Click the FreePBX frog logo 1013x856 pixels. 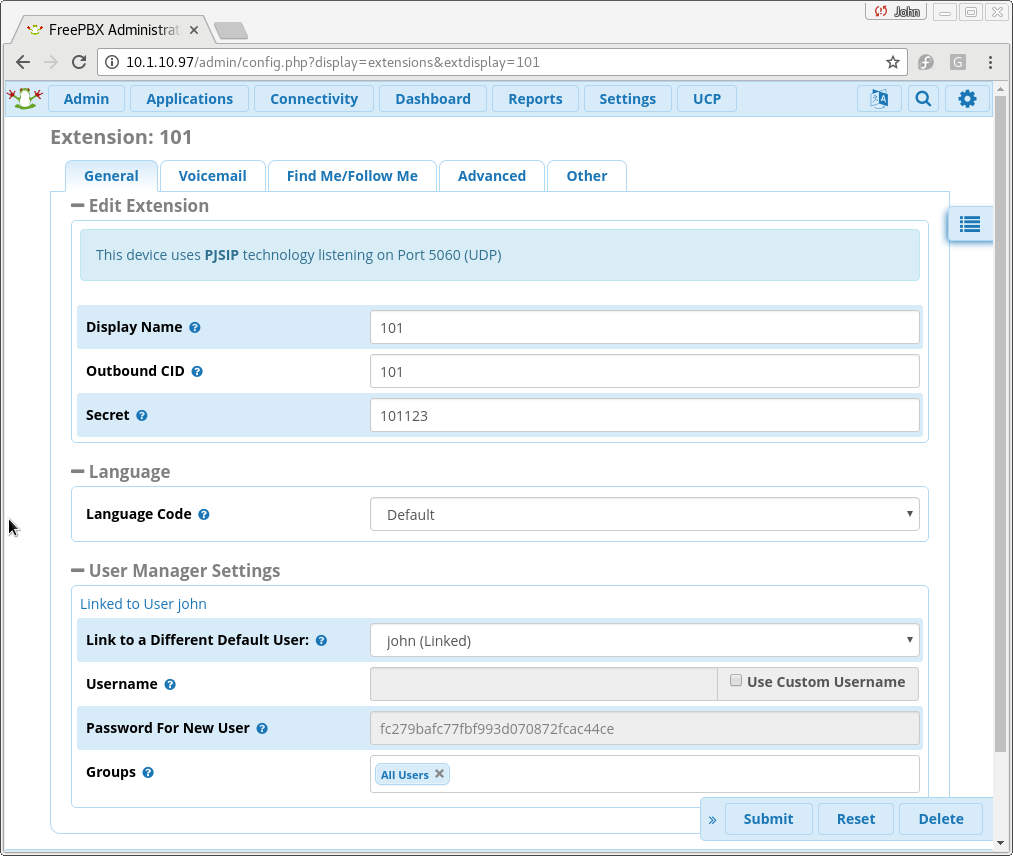24,98
